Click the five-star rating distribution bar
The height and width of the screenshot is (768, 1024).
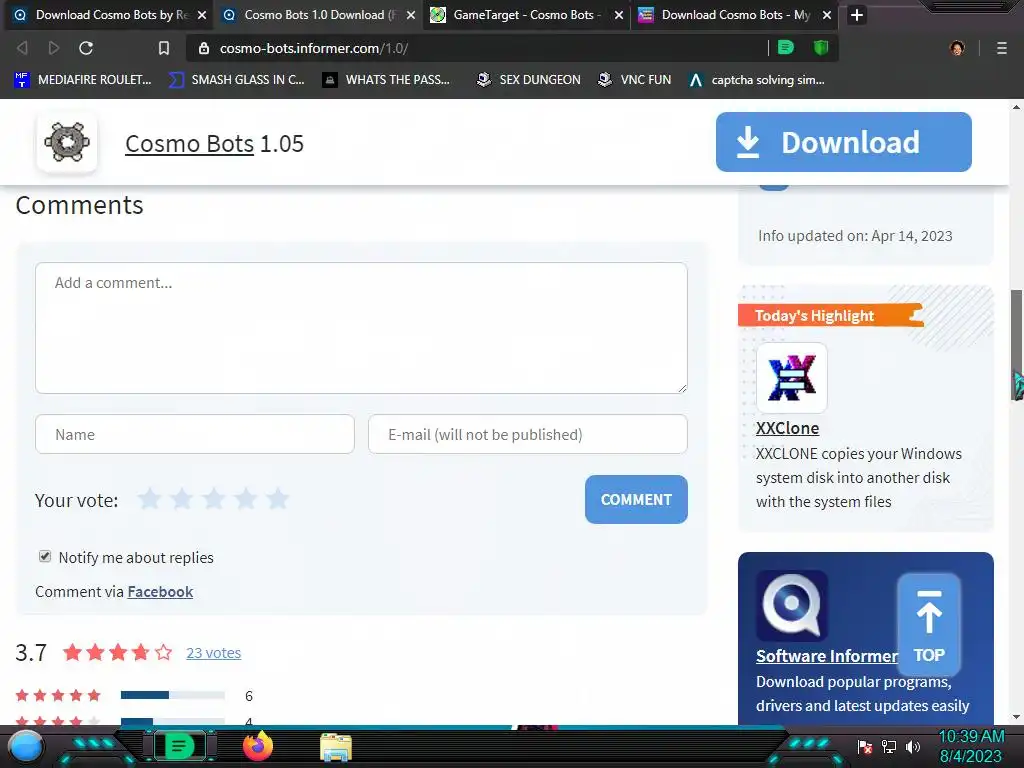point(172,695)
